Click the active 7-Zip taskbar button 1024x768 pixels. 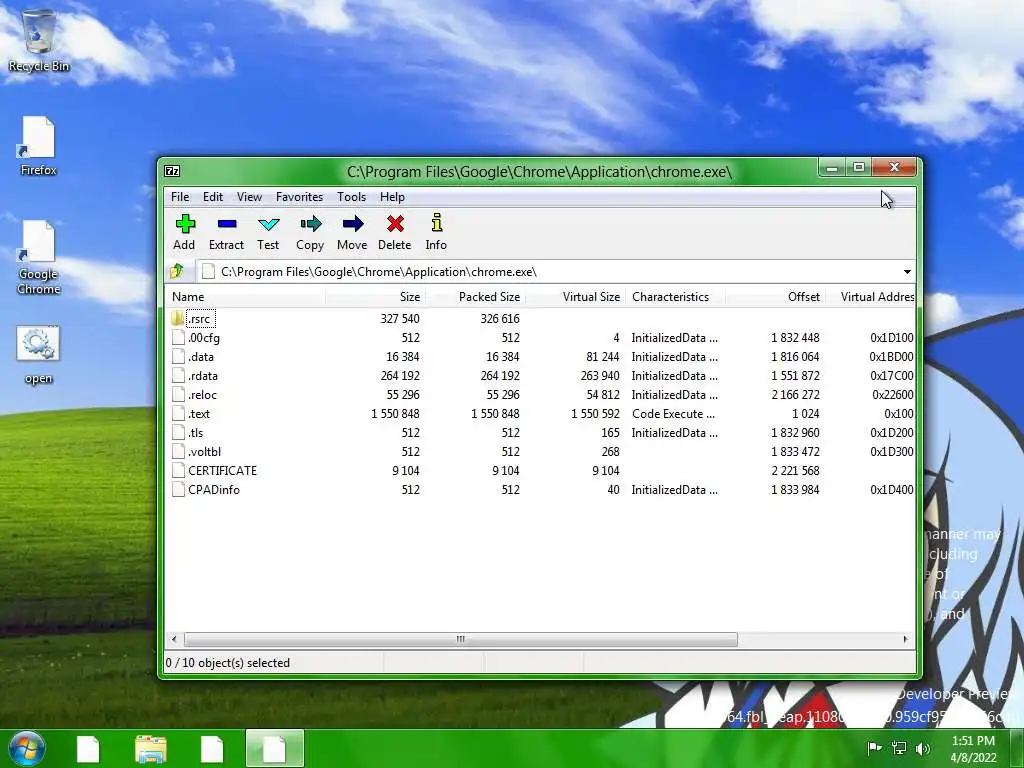tap(275, 748)
